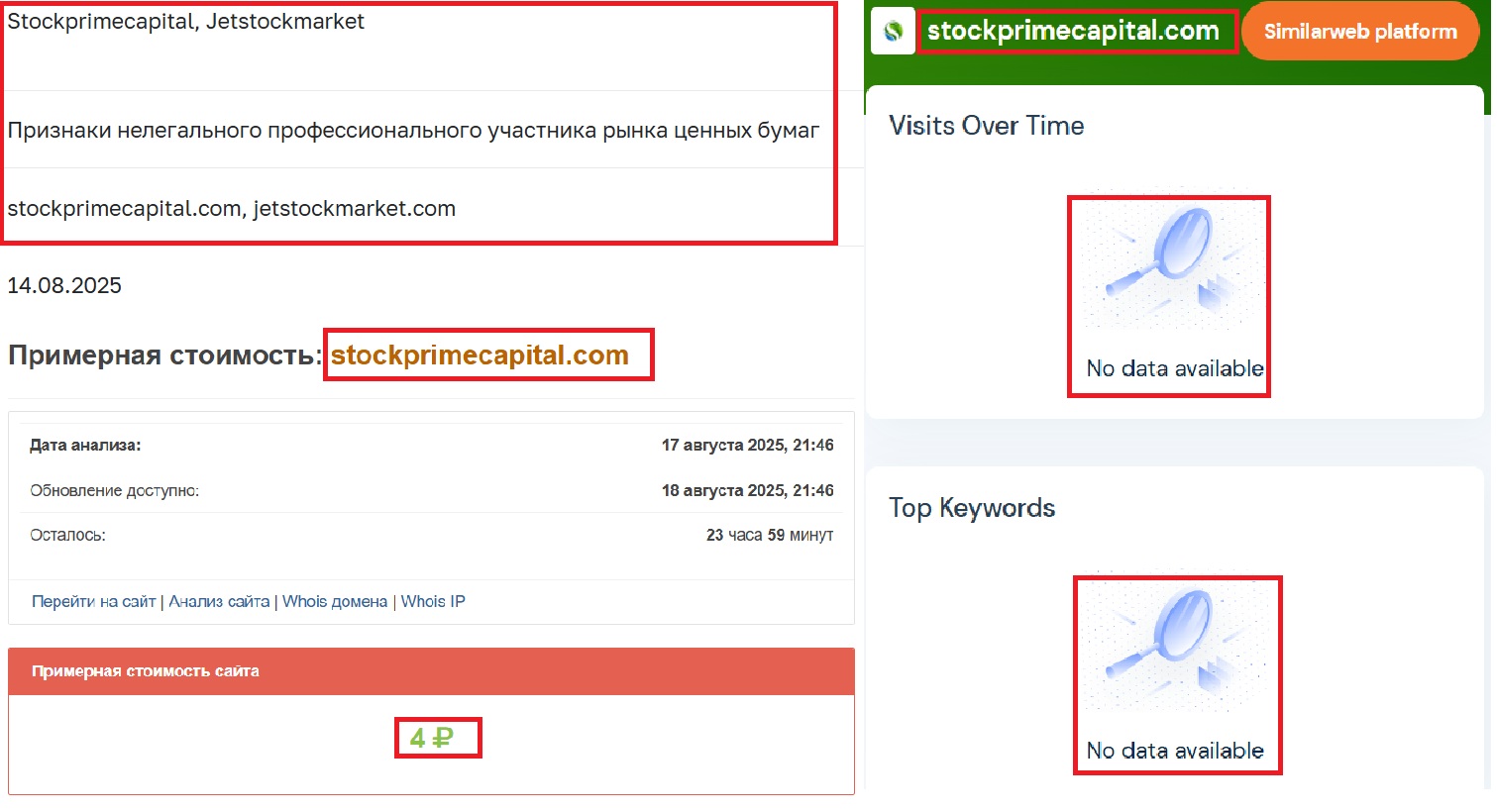Click the "Top Keywords" section heading
The image size is (1497, 812).
(971, 507)
